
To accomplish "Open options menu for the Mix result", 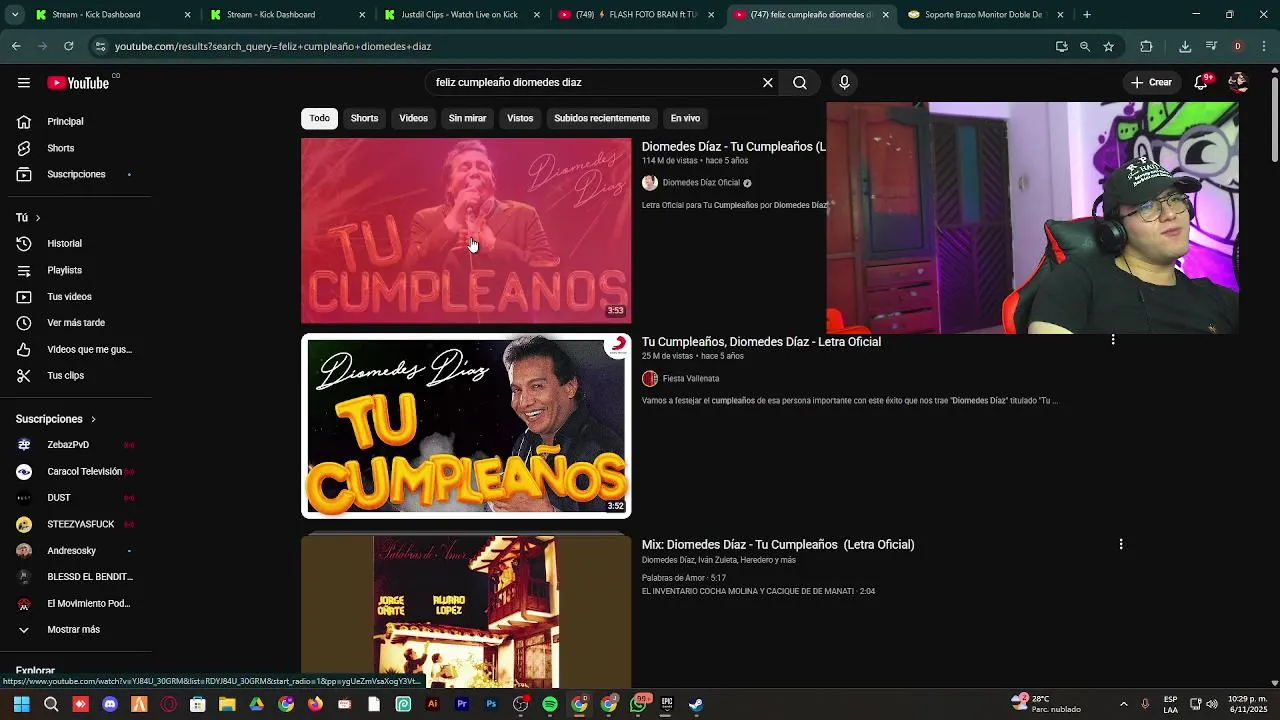I will [x=1121, y=544].
